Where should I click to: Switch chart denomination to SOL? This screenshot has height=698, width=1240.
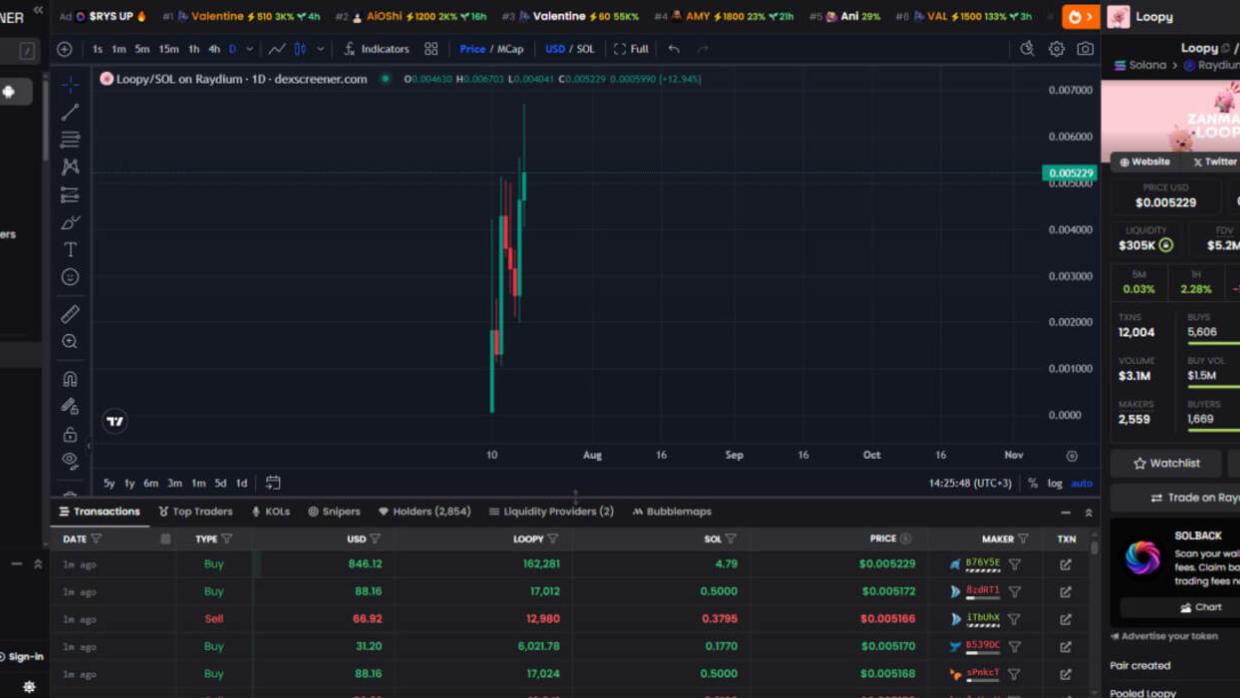586,49
